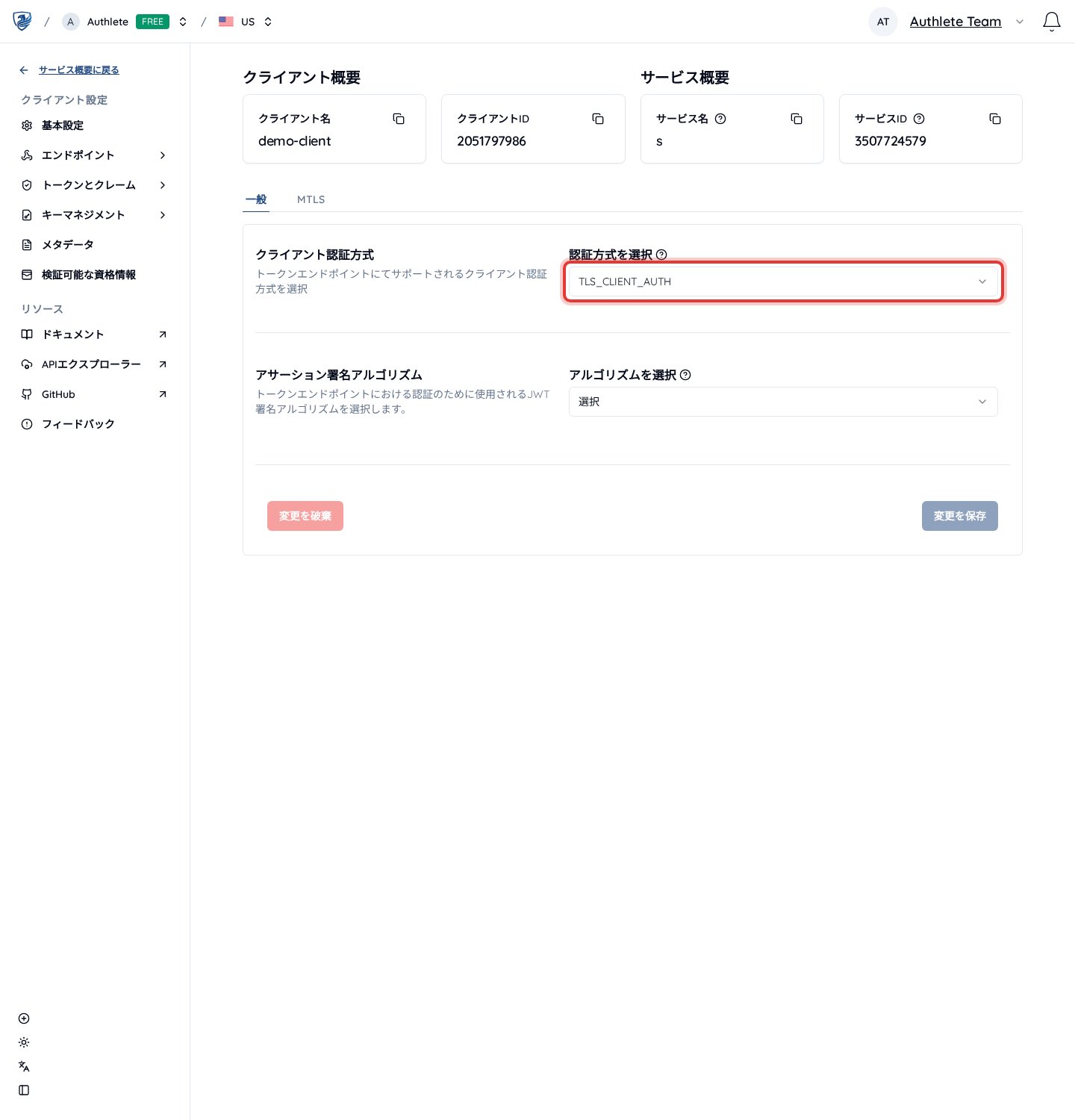Click the 基本設定 gear icon
This screenshot has height=1120, width=1075.
click(x=27, y=125)
